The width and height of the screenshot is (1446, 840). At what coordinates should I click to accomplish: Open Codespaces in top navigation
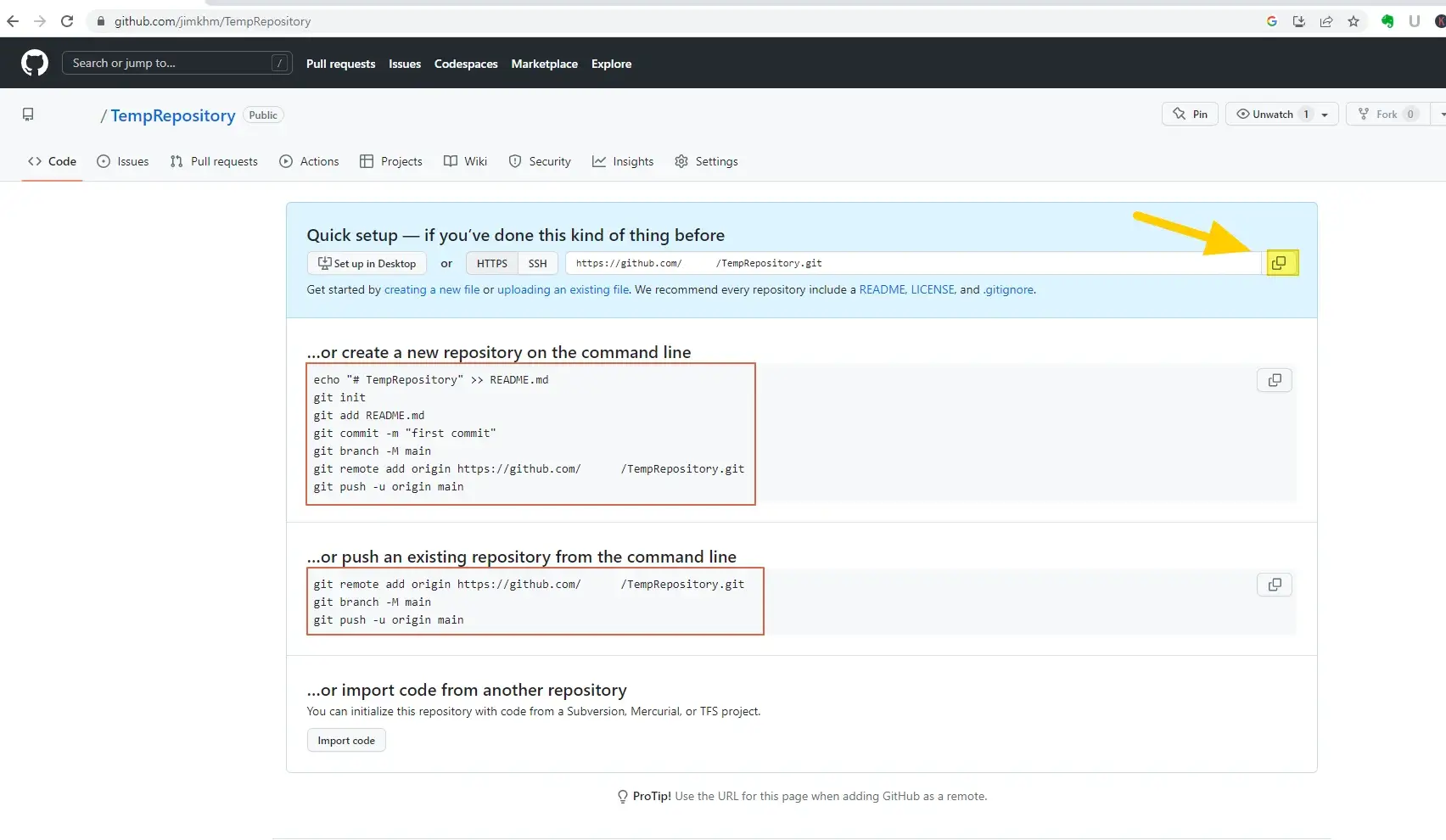pos(466,64)
